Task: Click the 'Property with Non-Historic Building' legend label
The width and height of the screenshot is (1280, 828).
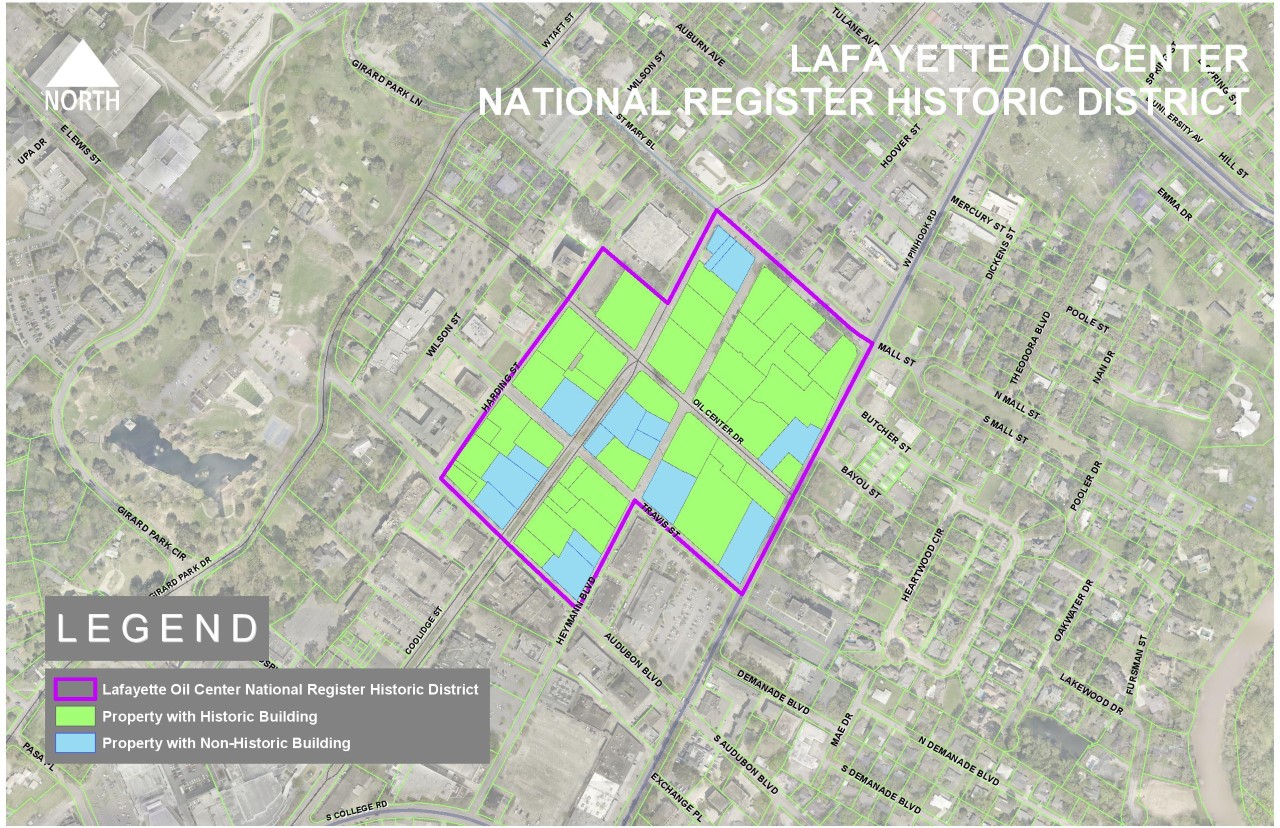Action: point(226,743)
